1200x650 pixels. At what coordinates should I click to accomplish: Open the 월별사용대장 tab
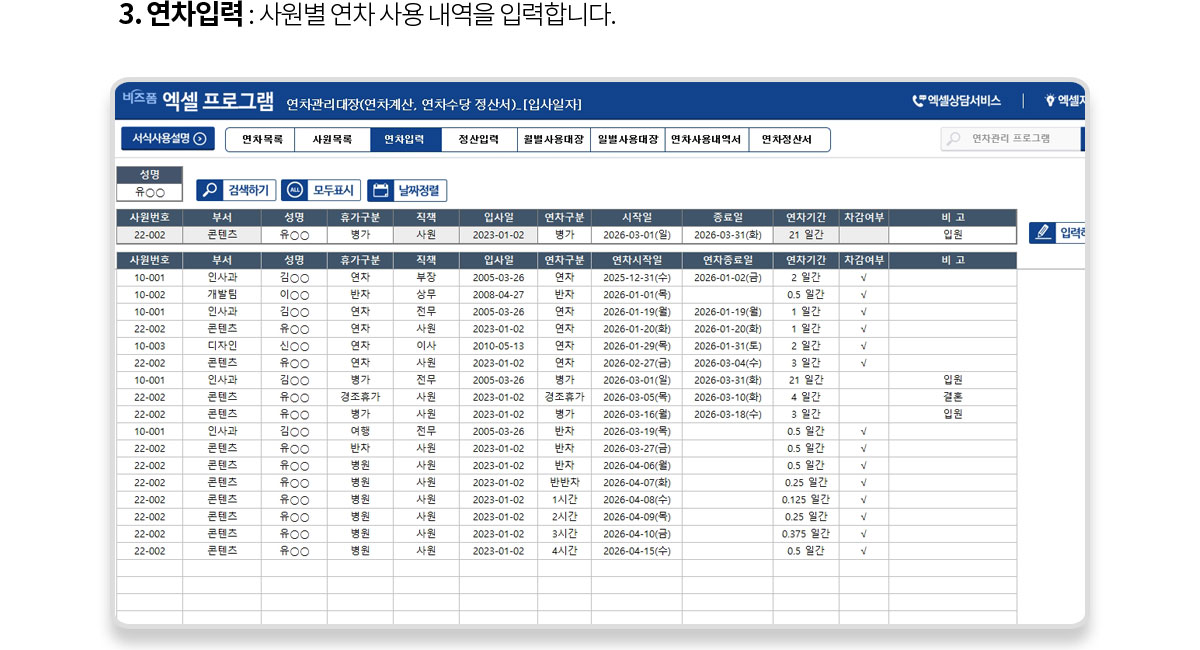point(553,139)
